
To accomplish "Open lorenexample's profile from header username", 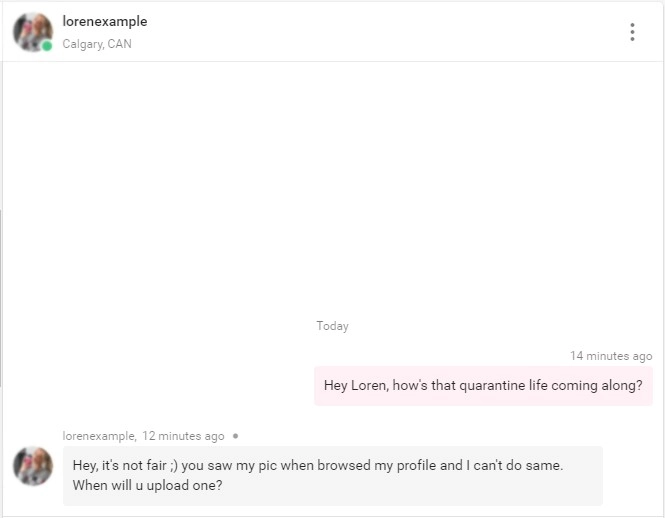I will coord(104,21).
